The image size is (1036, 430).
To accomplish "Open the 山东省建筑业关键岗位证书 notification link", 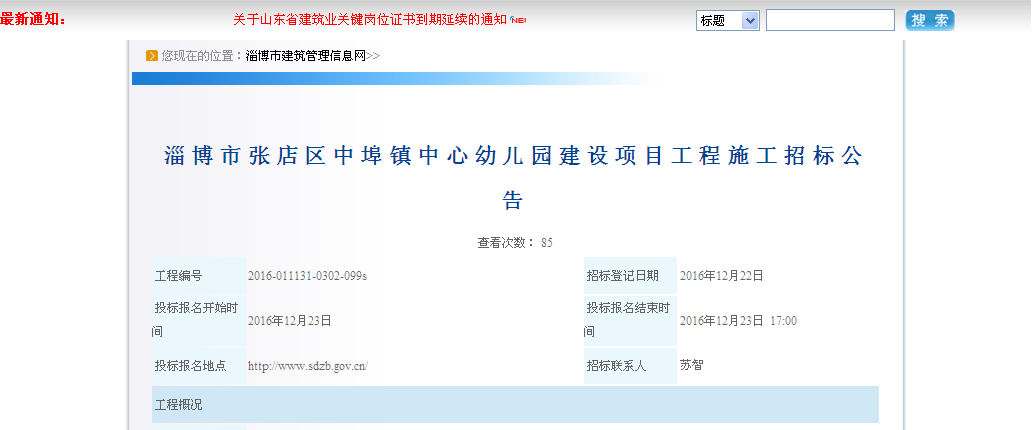I will pyautogui.click(x=370, y=20).
